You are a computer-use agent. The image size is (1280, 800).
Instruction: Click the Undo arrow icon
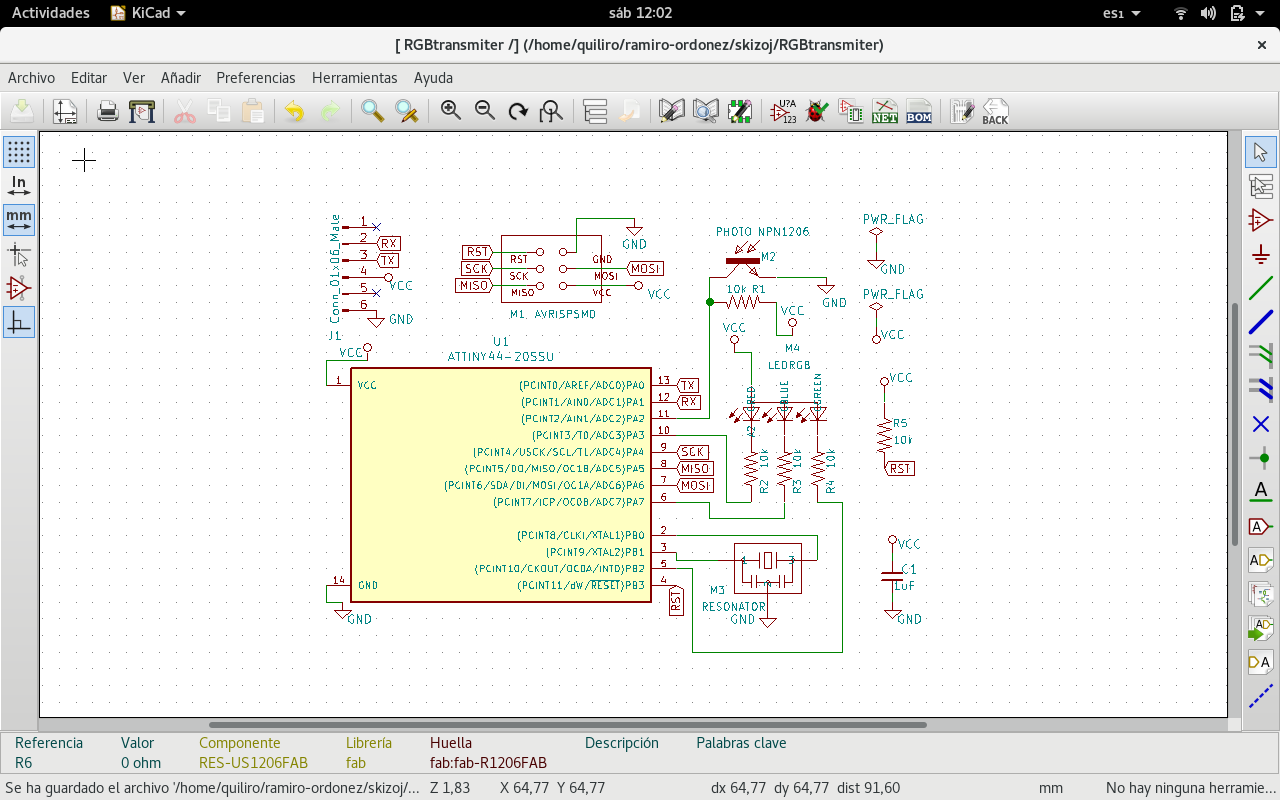tap(294, 111)
